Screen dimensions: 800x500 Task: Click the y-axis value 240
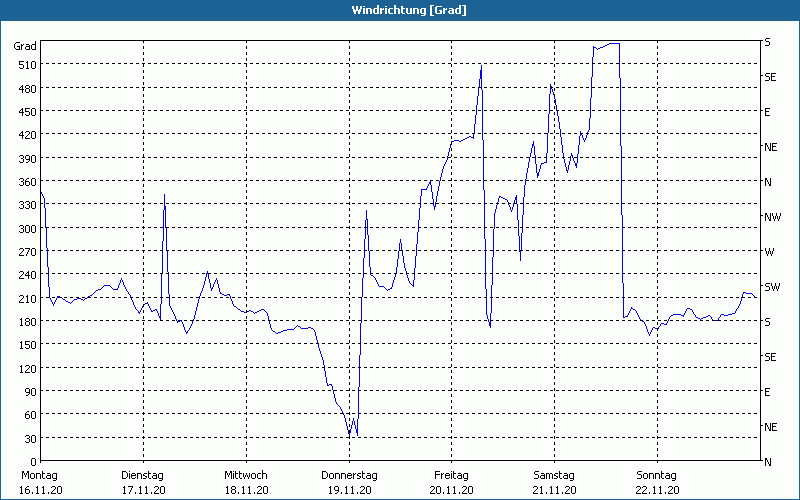click(27, 276)
